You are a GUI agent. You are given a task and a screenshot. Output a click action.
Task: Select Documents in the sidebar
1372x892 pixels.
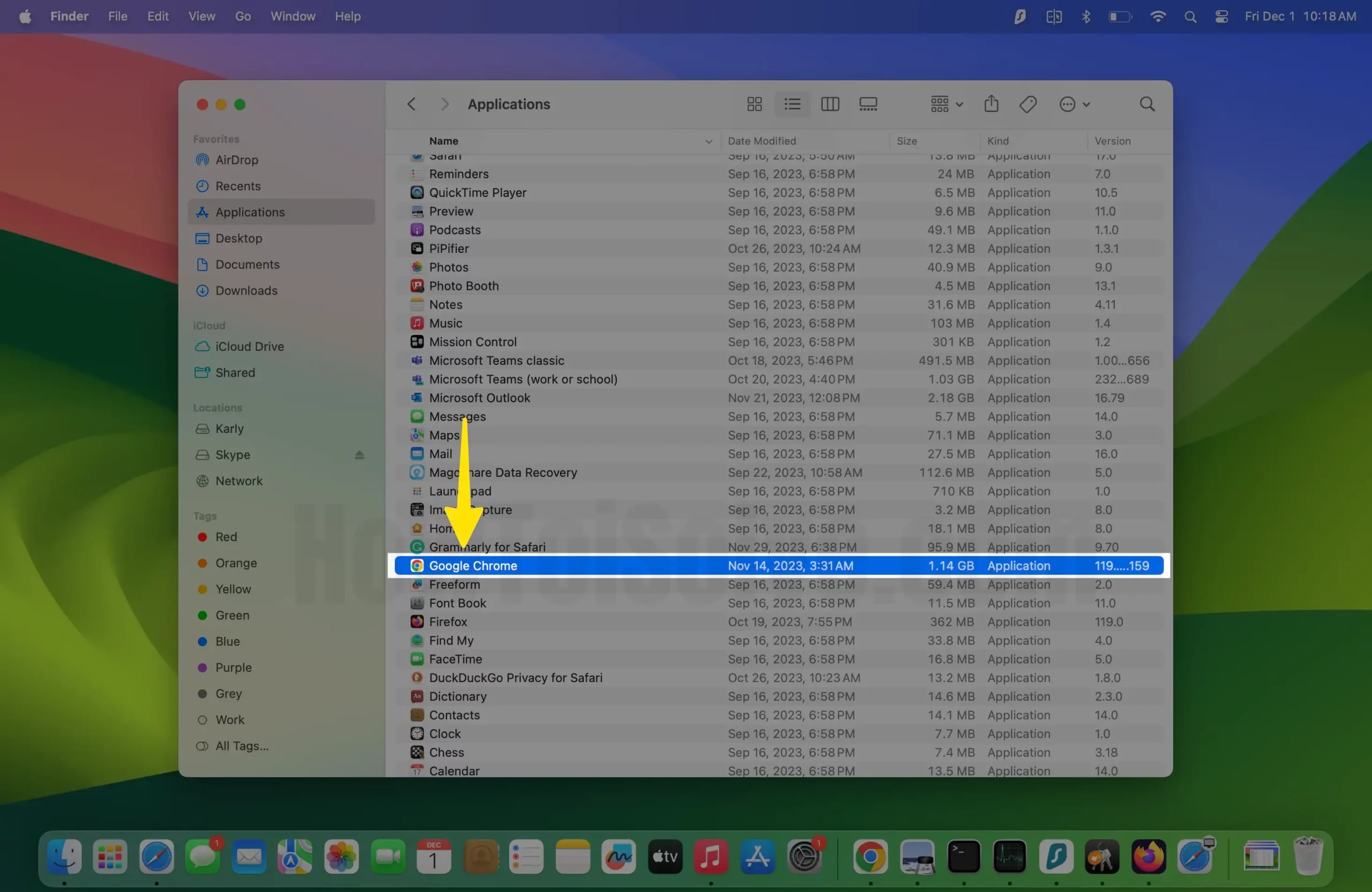(281, 265)
